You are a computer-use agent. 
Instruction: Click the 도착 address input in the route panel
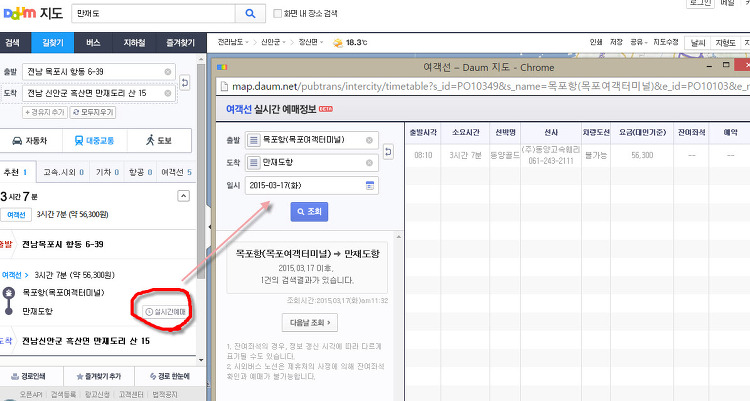coord(95,94)
